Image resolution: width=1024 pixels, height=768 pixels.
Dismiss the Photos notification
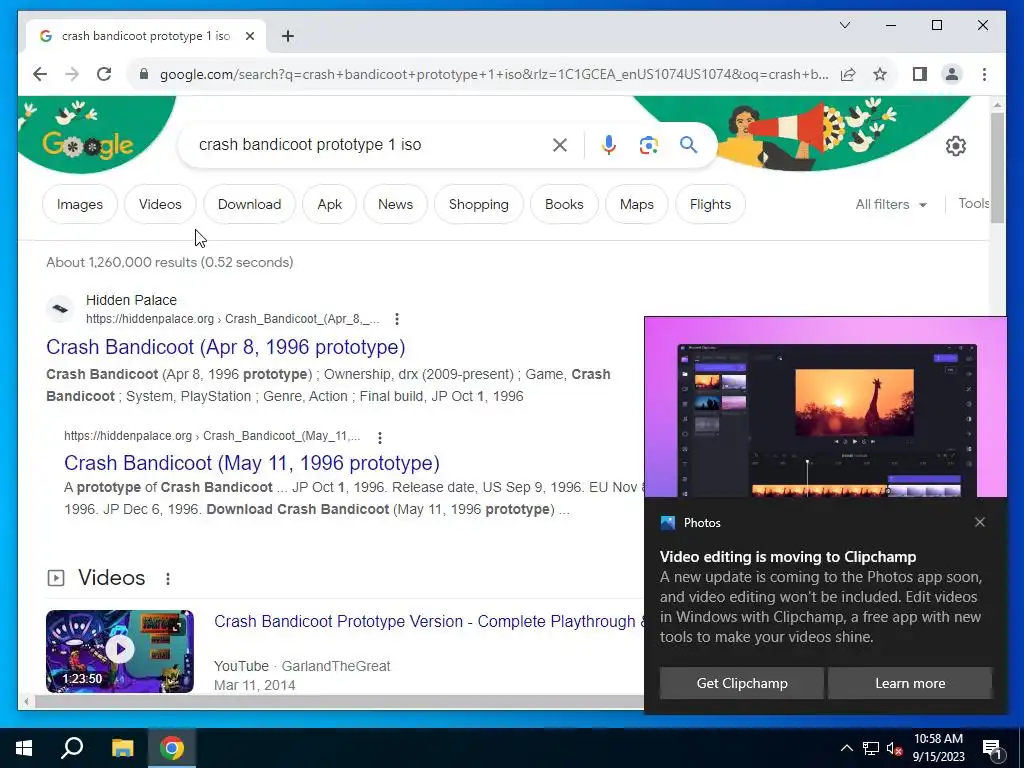pos(980,522)
